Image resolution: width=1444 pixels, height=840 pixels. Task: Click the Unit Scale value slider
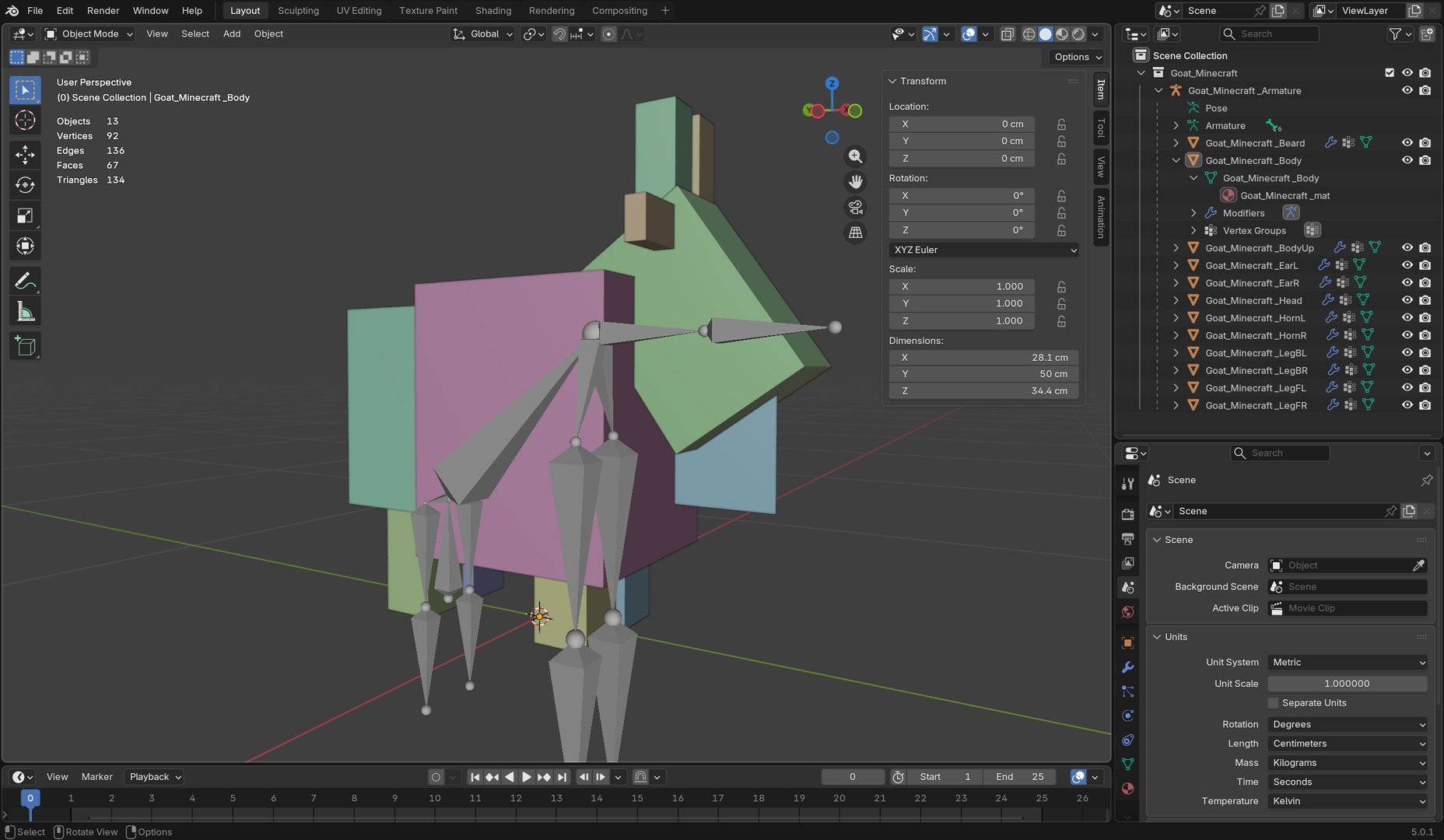point(1348,684)
